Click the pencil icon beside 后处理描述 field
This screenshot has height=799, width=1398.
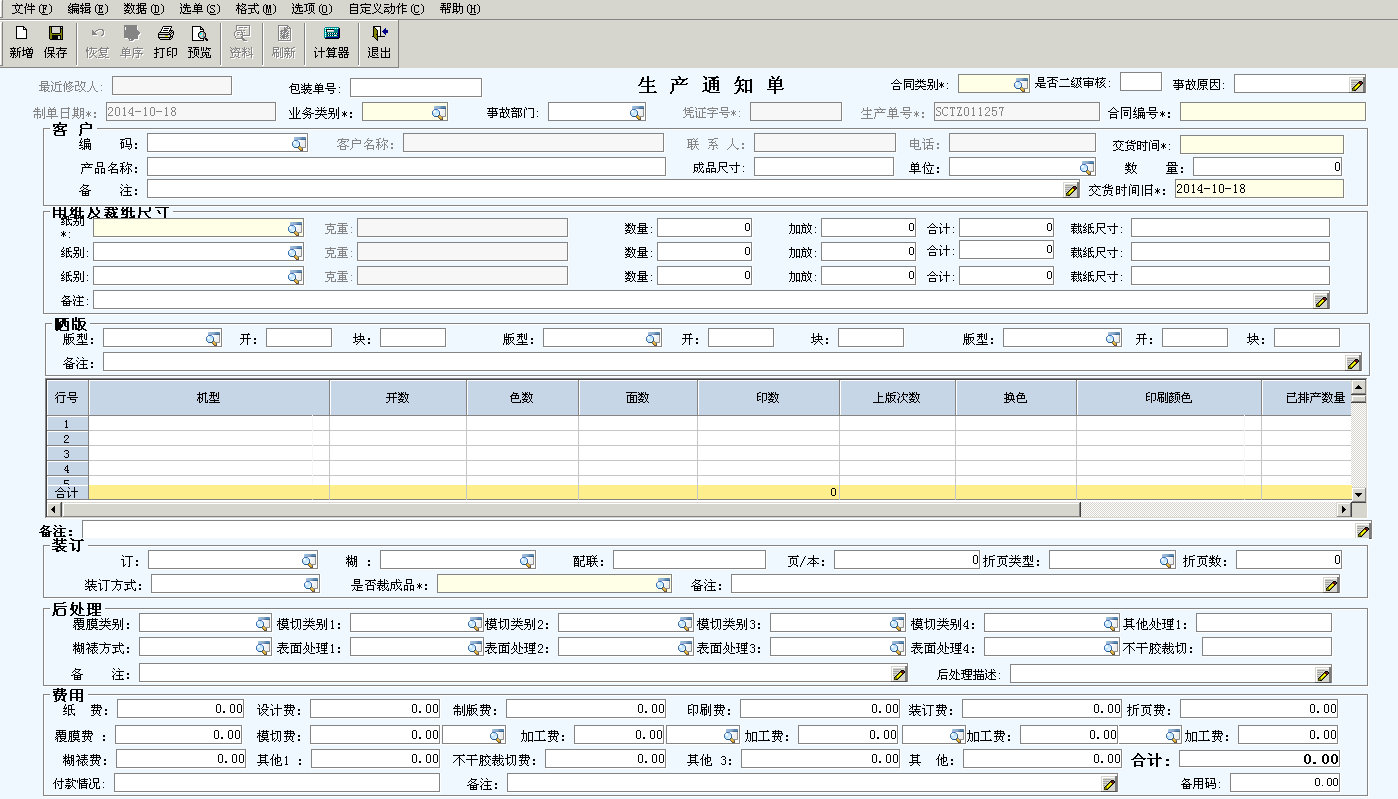[1323, 675]
